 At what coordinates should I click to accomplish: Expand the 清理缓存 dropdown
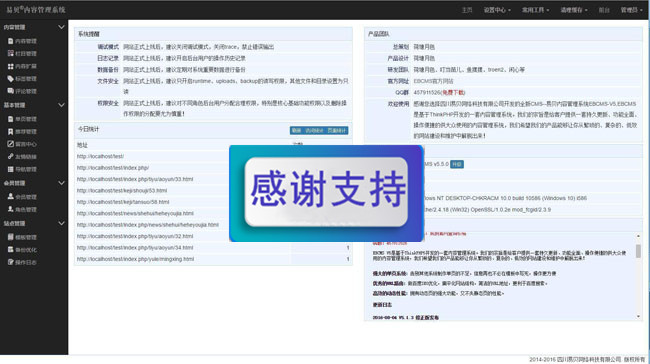pos(574,10)
